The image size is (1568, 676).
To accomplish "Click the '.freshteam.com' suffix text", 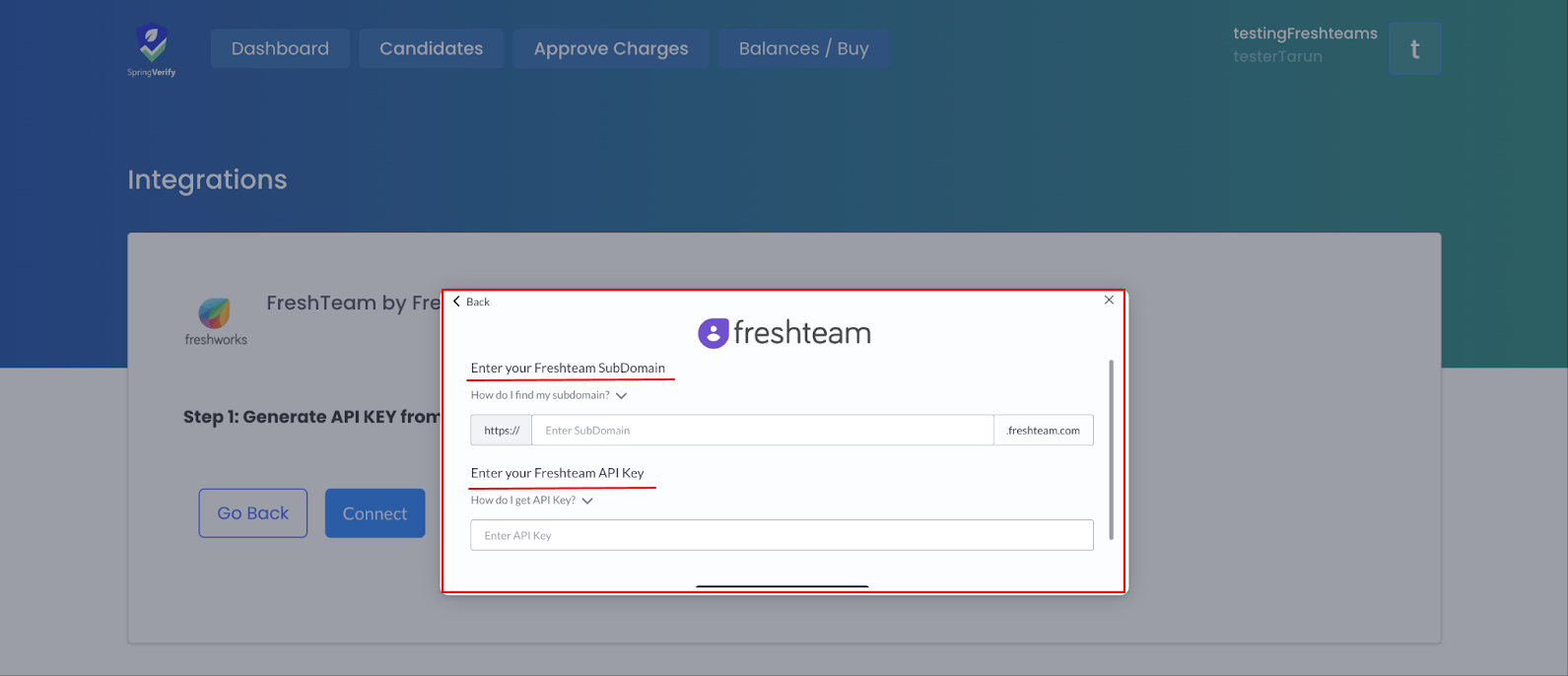I will click(1044, 430).
